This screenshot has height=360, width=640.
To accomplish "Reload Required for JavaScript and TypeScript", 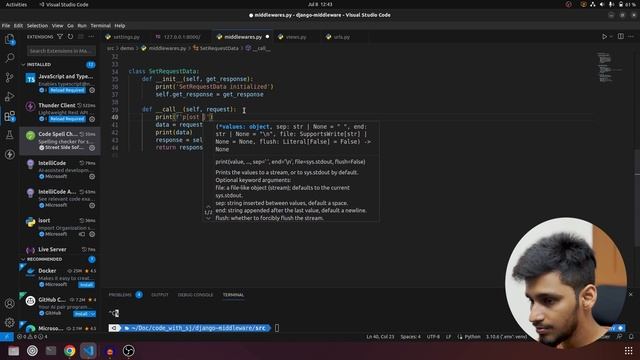I will [x=67, y=90].
